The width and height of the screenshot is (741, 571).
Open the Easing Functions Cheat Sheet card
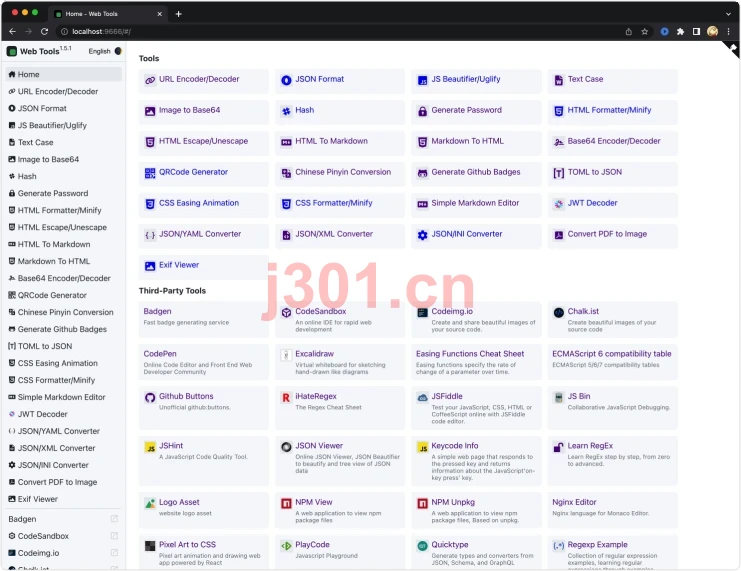(x=476, y=362)
